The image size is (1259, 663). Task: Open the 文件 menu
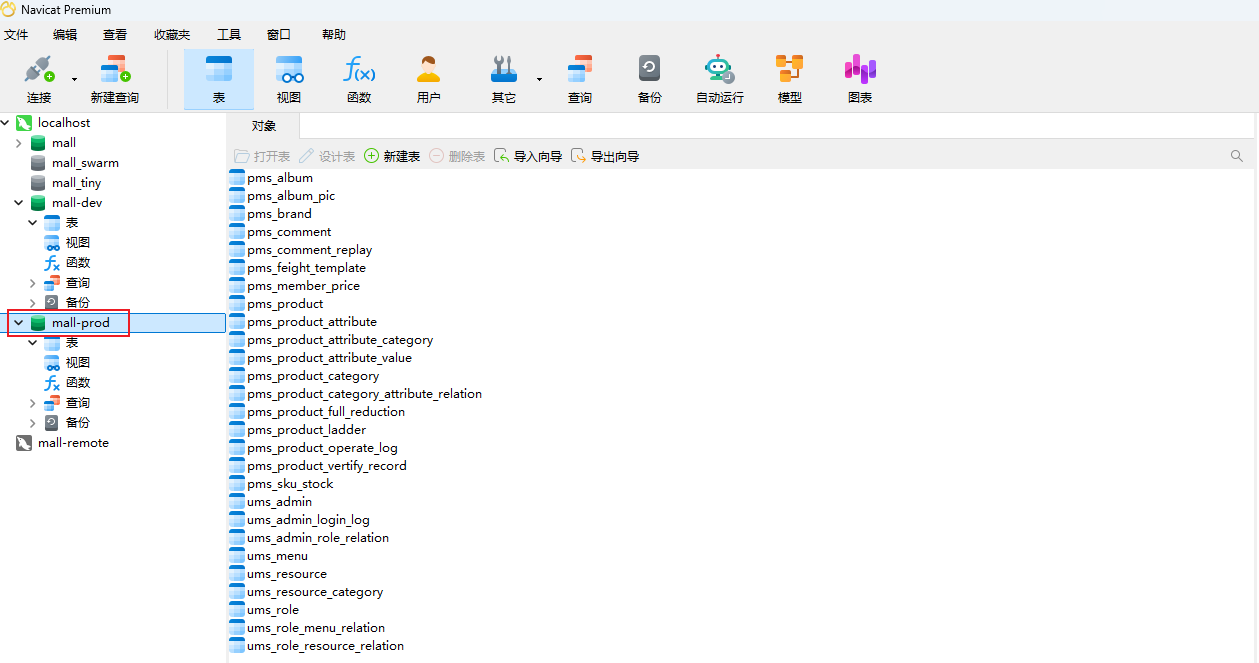coord(16,34)
